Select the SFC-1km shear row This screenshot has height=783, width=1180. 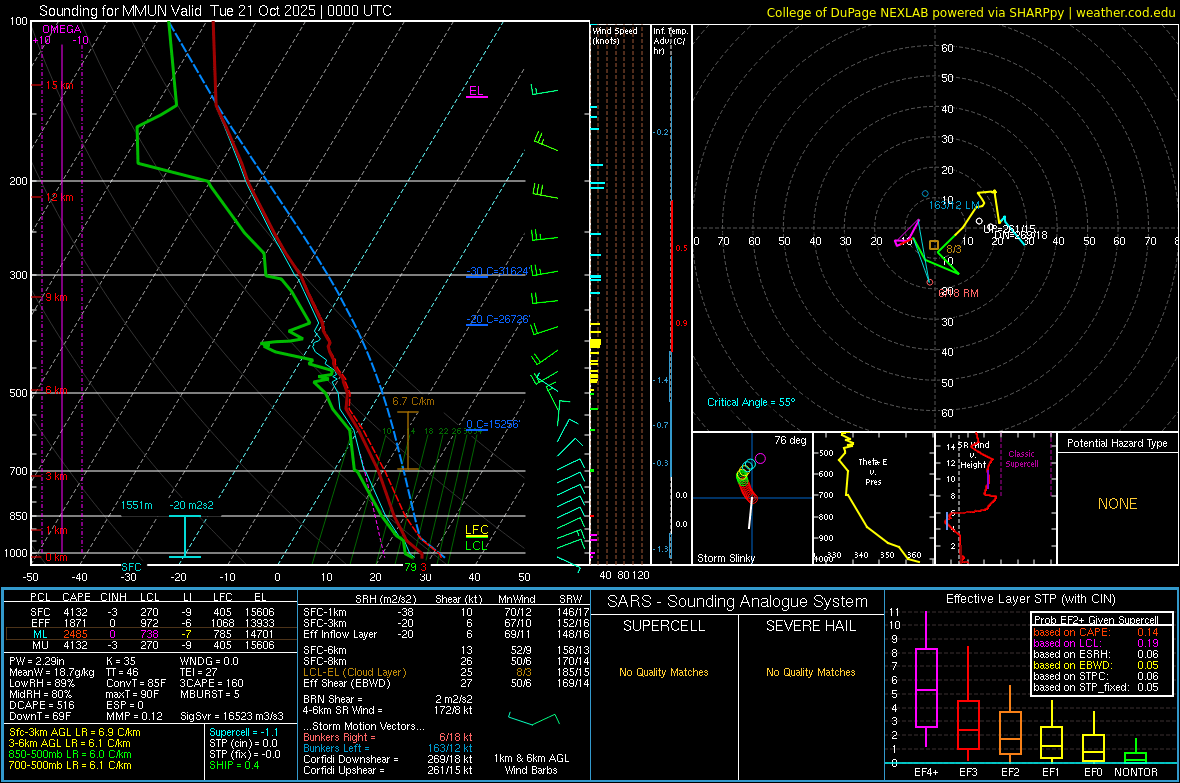(446, 612)
